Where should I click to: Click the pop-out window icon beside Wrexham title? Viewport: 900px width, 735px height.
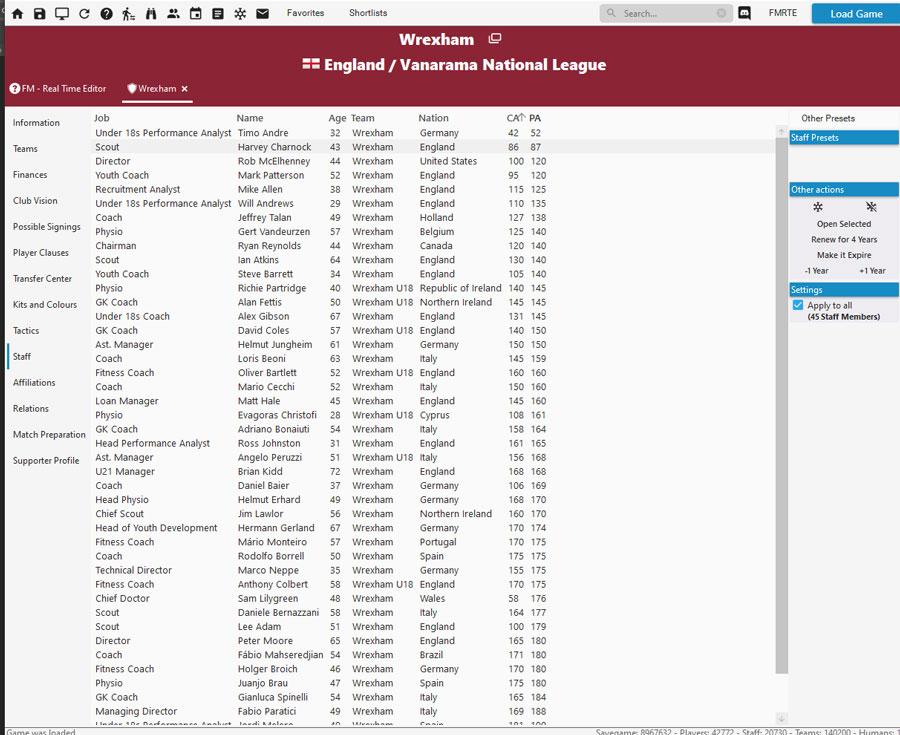click(x=495, y=38)
